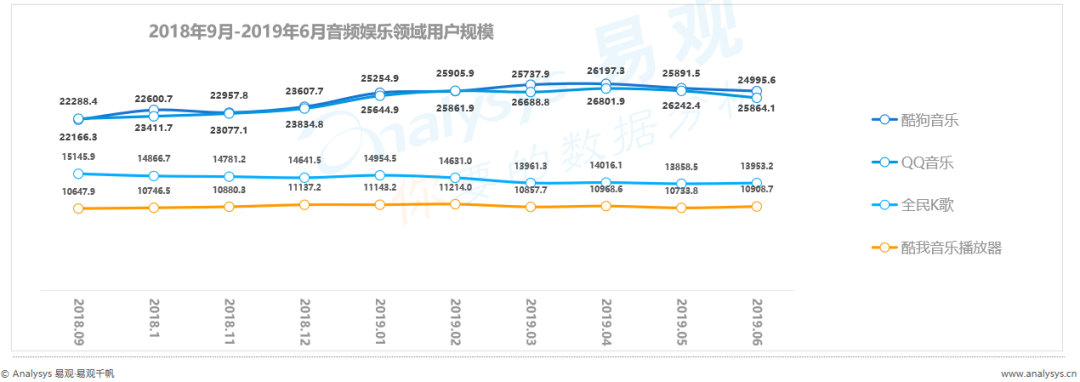Open the www.analysys.cn link
The image size is (1080, 382).
[x=1040, y=373]
